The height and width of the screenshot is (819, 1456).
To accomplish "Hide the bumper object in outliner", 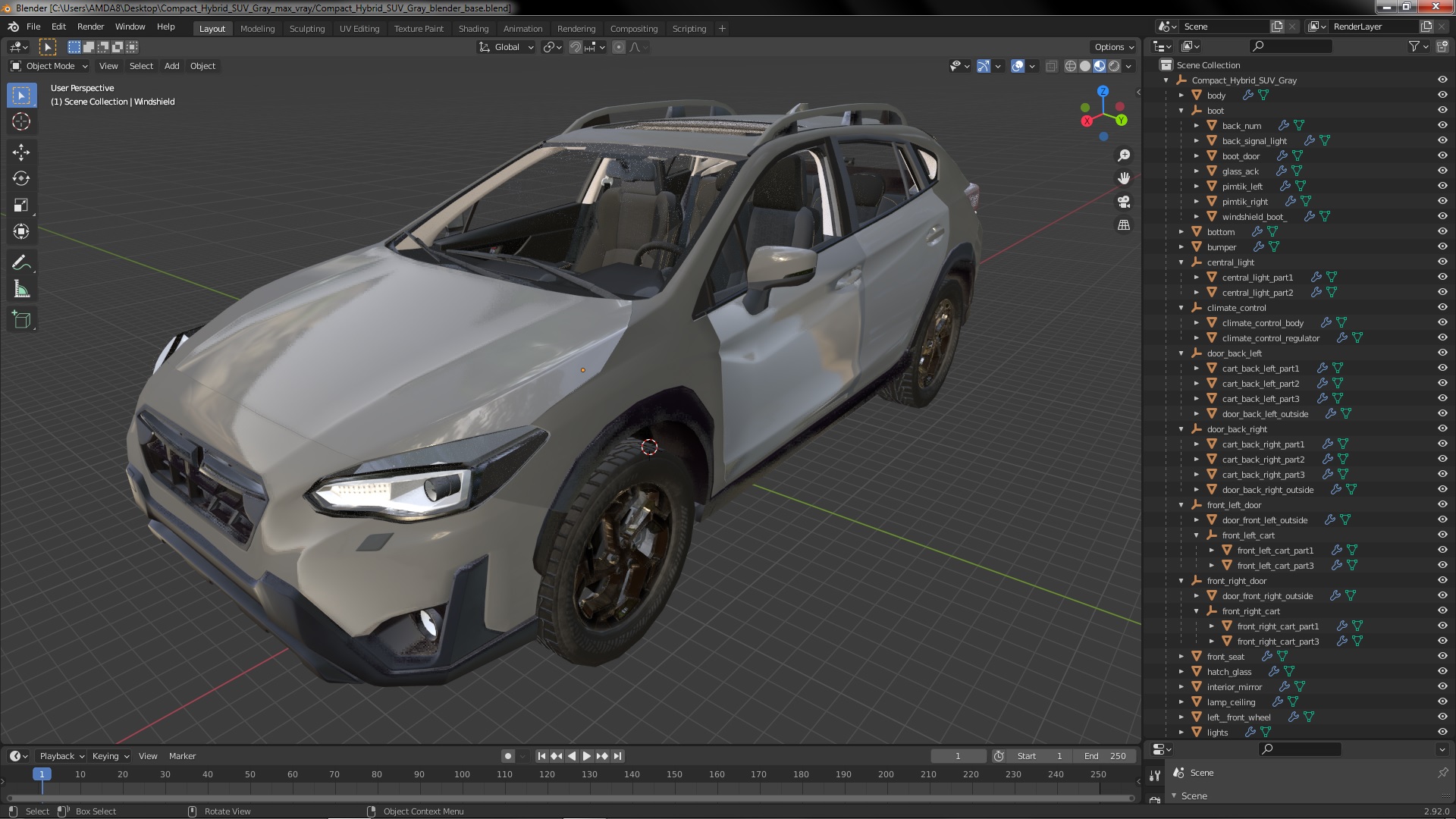I will coord(1442,247).
